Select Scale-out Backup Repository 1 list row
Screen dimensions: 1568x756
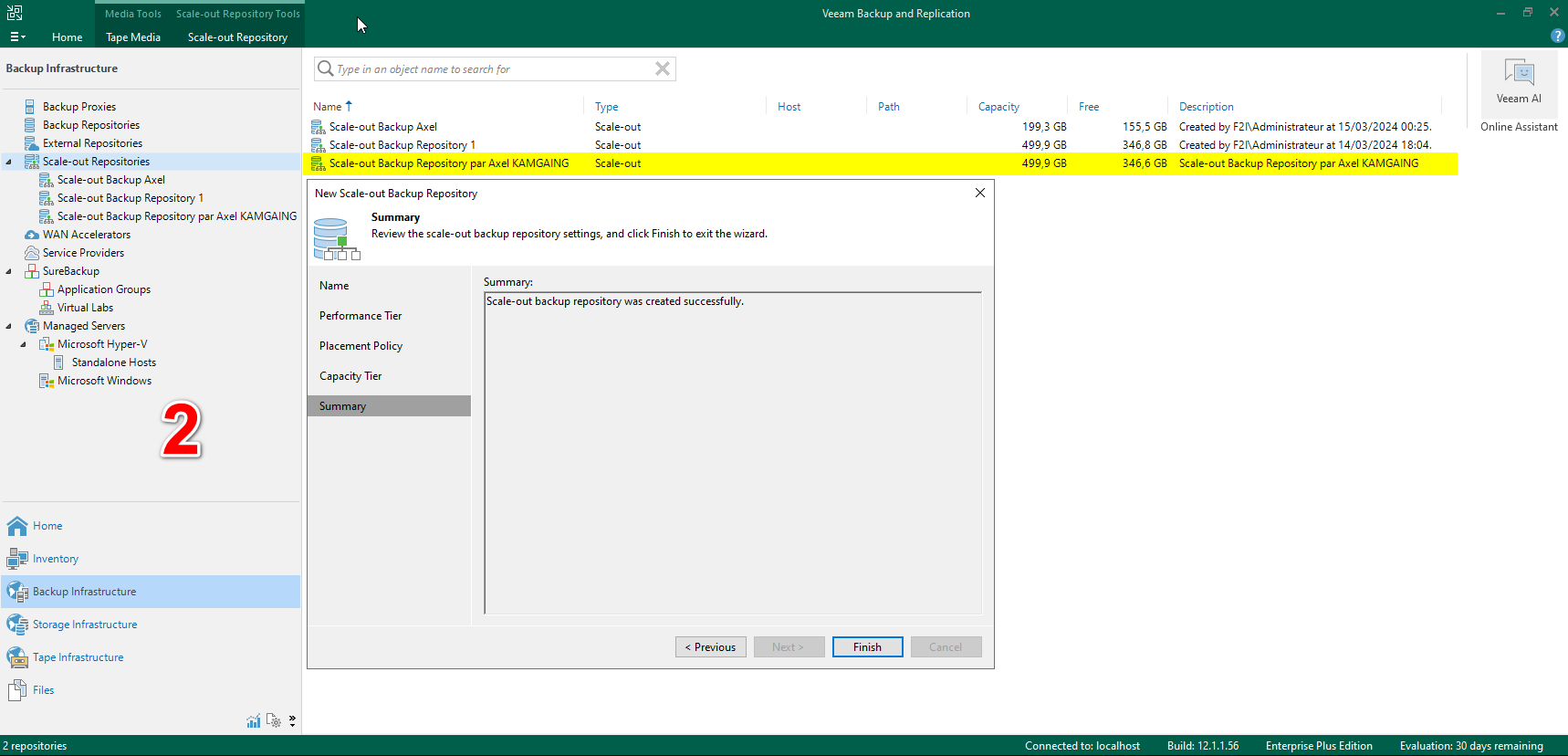[x=880, y=145]
